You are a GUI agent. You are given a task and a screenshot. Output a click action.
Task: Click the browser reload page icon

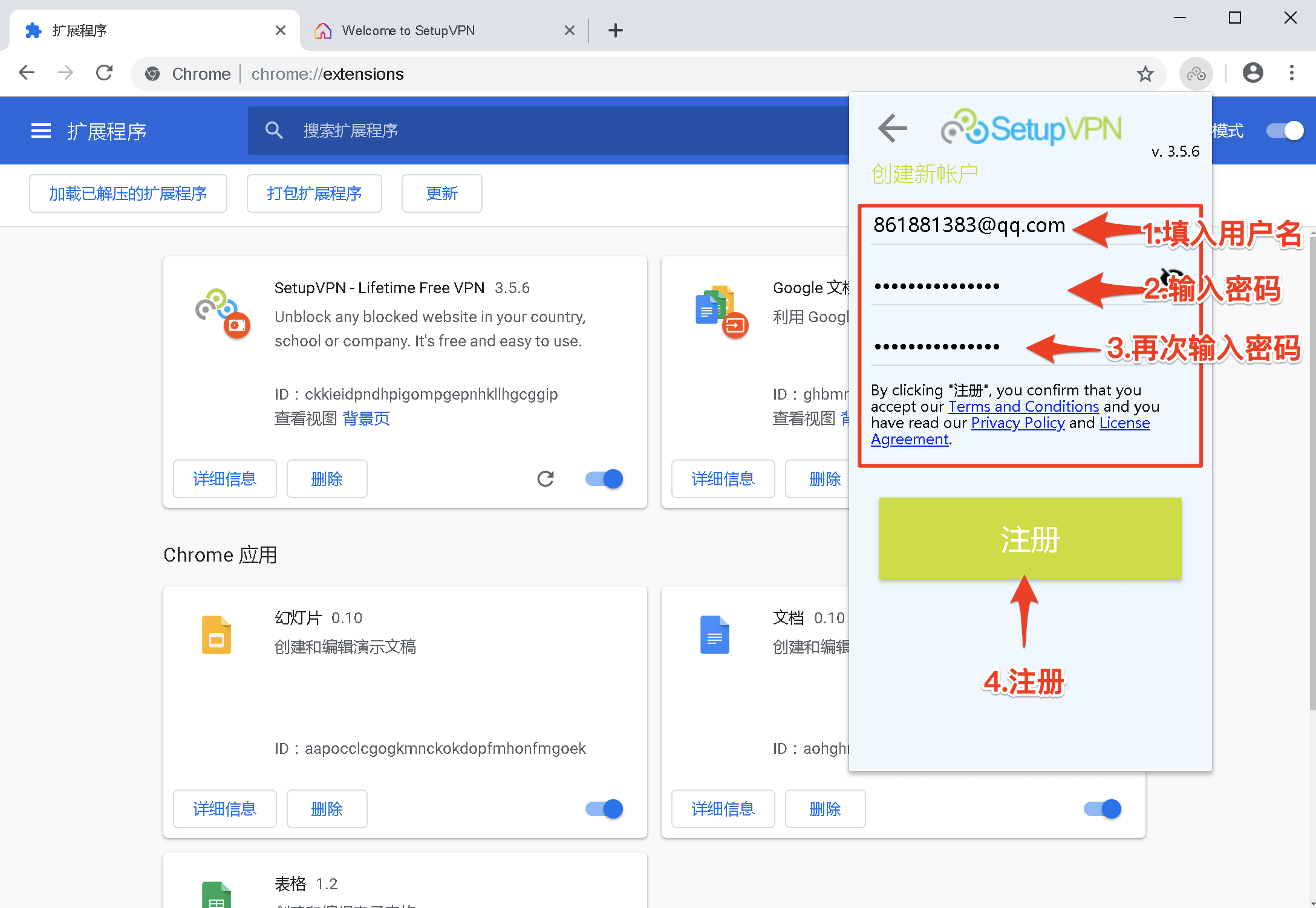(105, 74)
